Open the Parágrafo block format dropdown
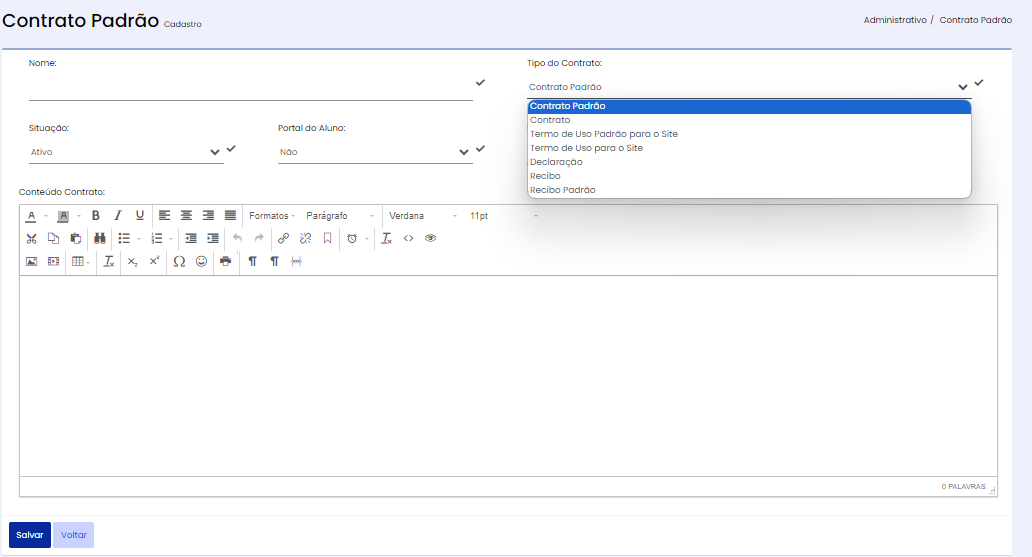Viewport: 1032px width, 557px height. [340, 216]
